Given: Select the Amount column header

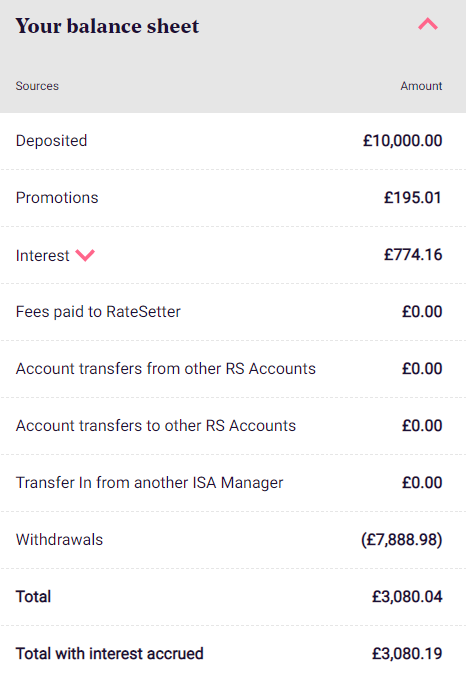Looking at the screenshot, I should (421, 86).
